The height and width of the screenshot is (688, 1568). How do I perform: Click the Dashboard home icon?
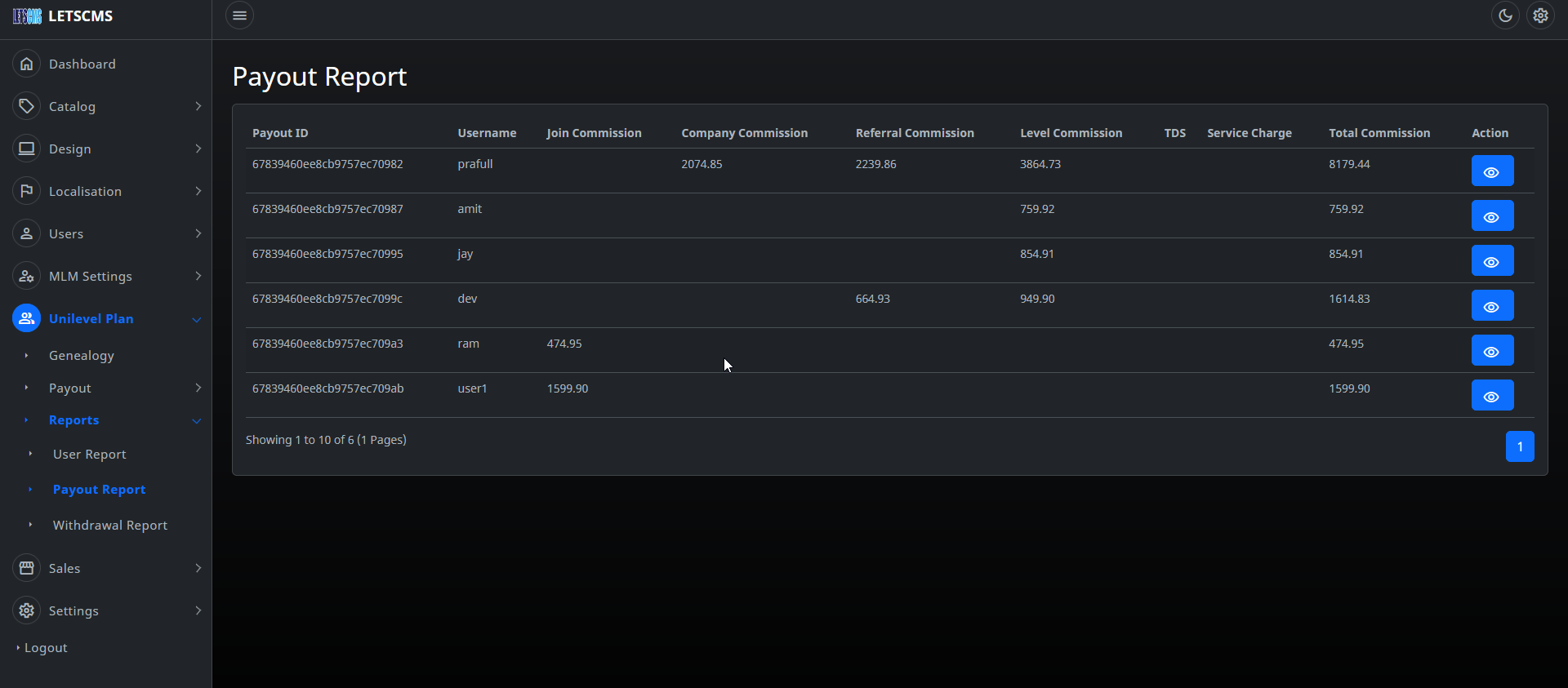(x=27, y=64)
